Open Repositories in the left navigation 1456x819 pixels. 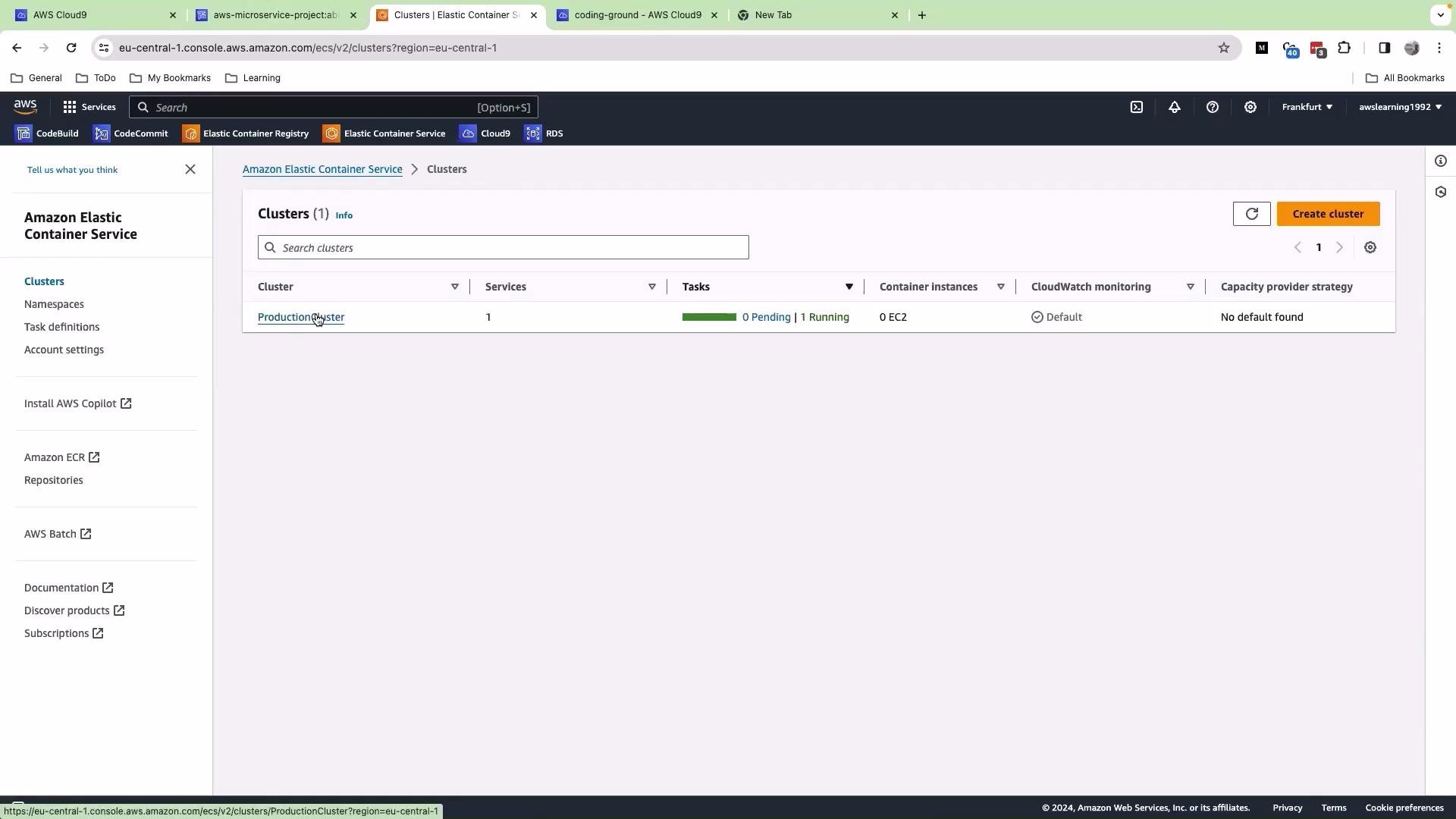(54, 480)
